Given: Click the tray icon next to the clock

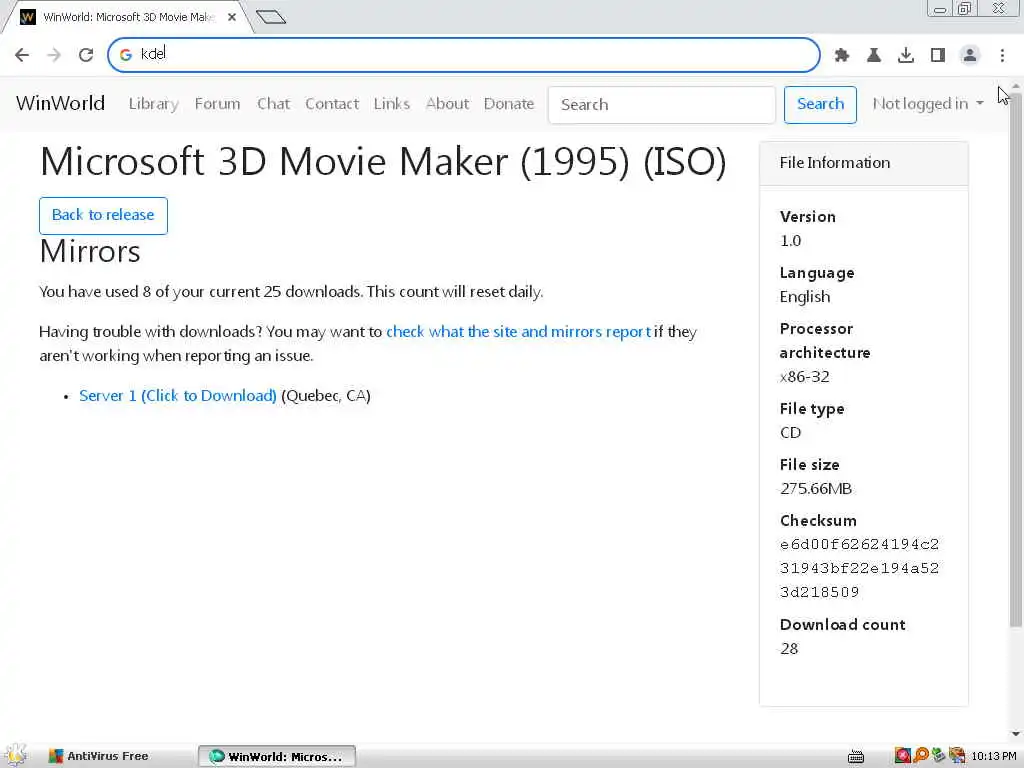Looking at the screenshot, I should coord(957,756).
